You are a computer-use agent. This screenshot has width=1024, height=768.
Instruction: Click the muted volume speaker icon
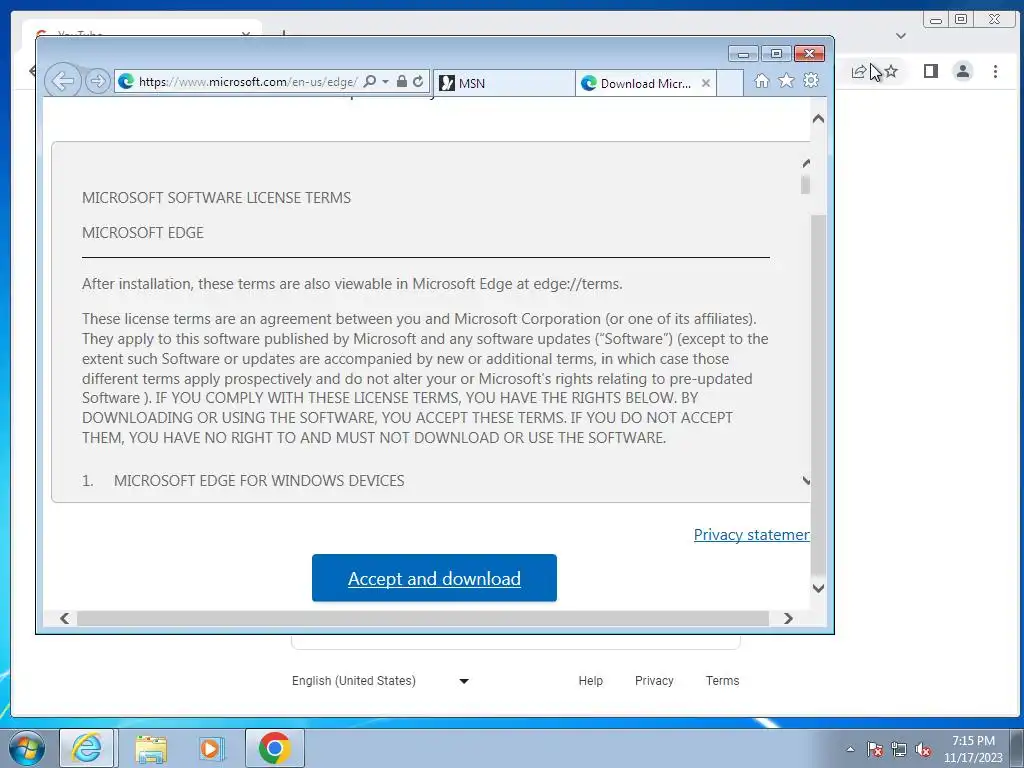[x=923, y=749]
